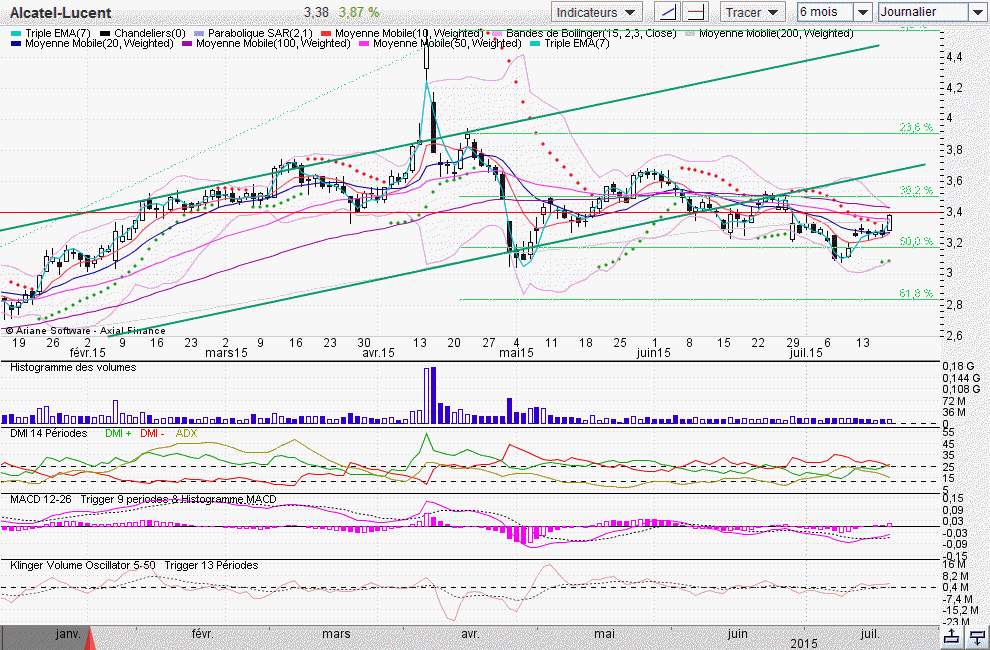The height and width of the screenshot is (650, 990).
Task: Click the mars15 date axis label
Action: click(227, 353)
